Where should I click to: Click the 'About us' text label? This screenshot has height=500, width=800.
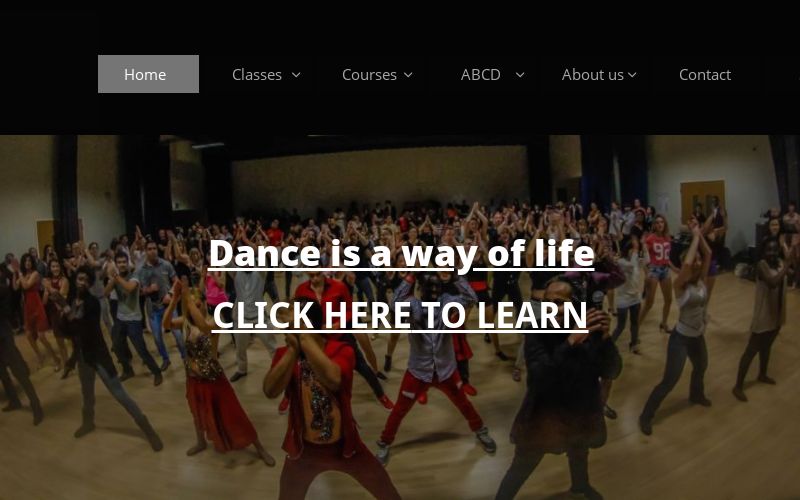pyautogui.click(x=592, y=75)
